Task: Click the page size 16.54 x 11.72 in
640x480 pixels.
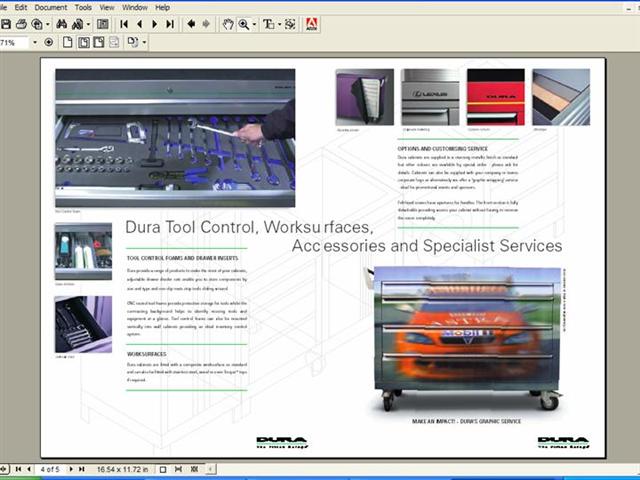Action: [x=122, y=469]
